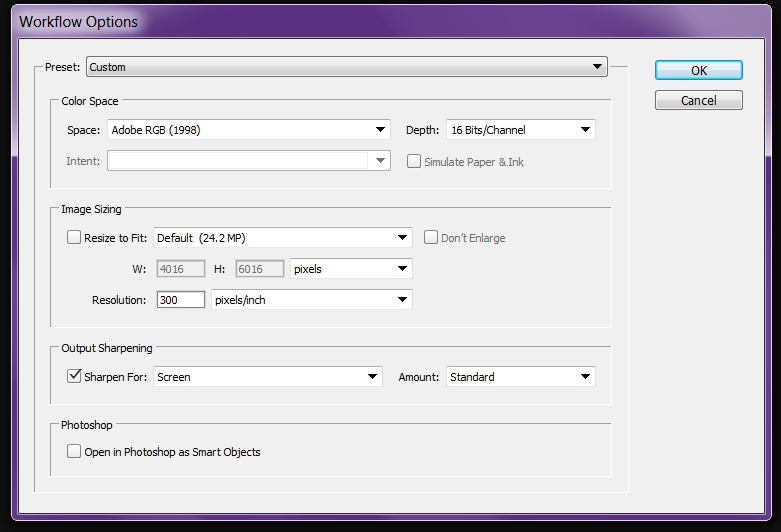This screenshot has height=532, width=781.
Task: Check the Don't Enlarge option
Action: [432, 238]
